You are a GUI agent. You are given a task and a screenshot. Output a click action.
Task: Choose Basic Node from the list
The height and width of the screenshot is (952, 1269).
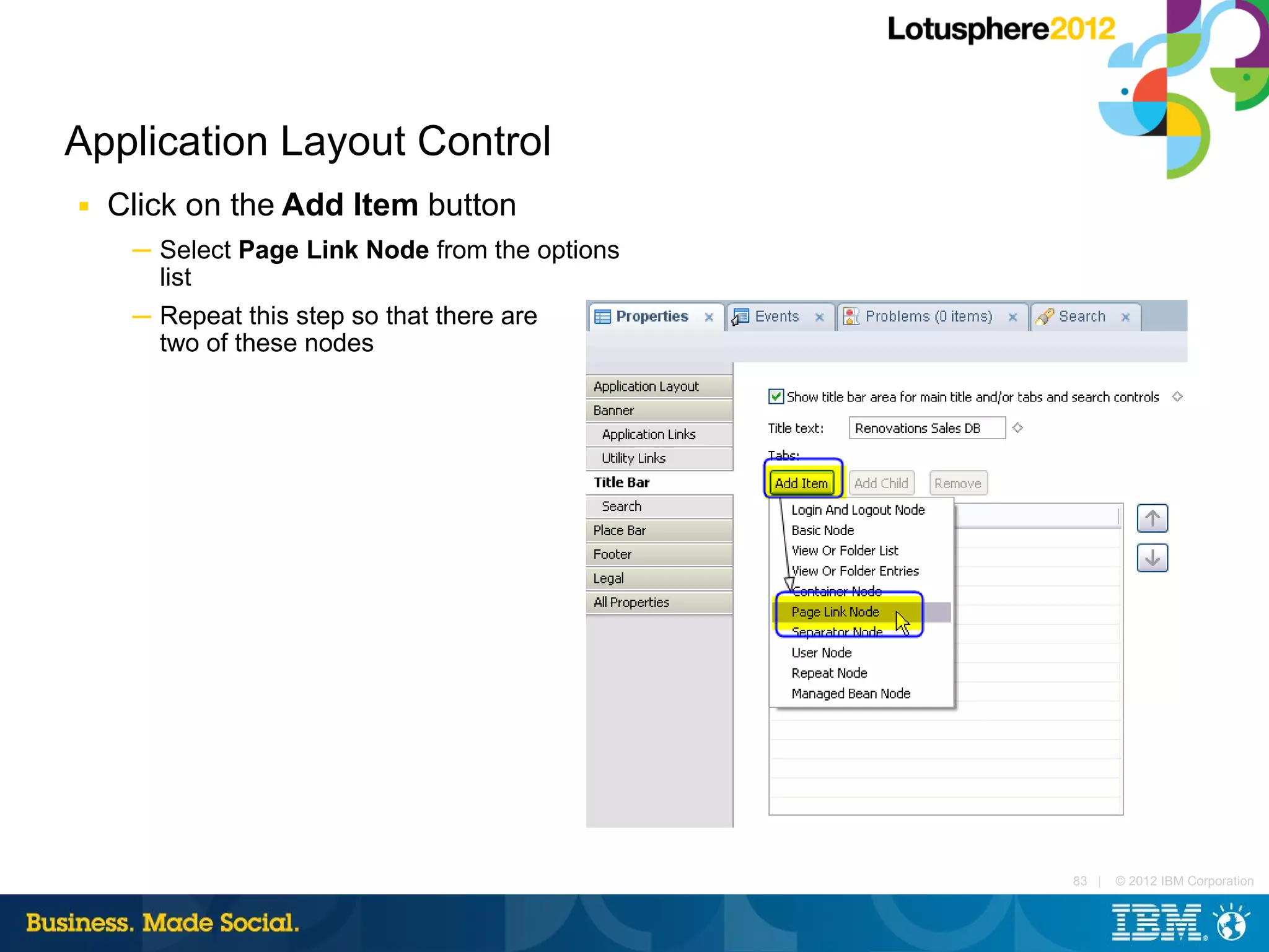861,530
